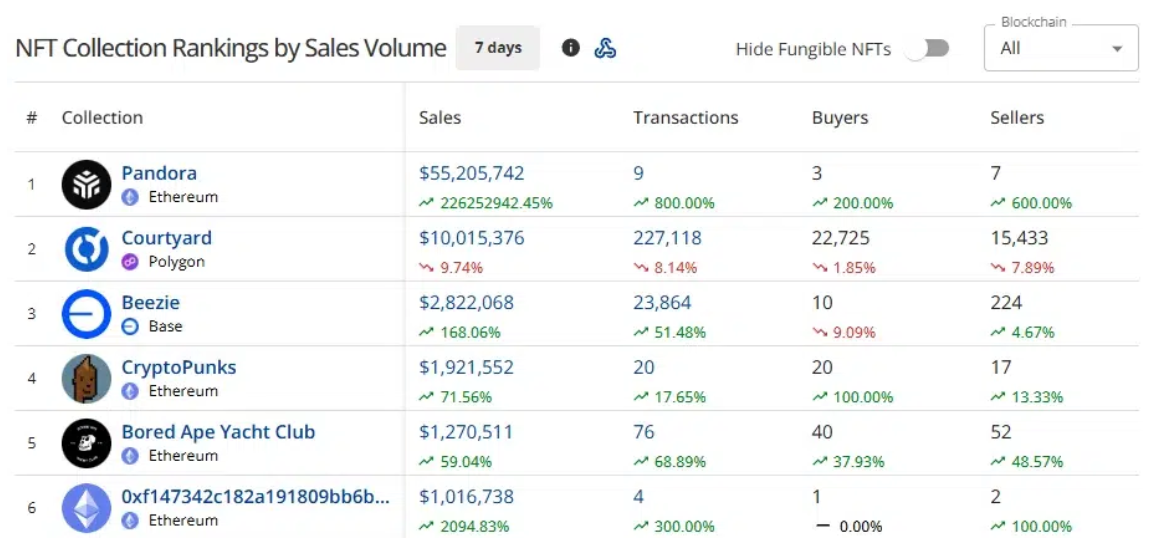The width and height of the screenshot is (1155, 545).
Task: Click Beezie sales value $2,822,068
Action: tap(466, 303)
